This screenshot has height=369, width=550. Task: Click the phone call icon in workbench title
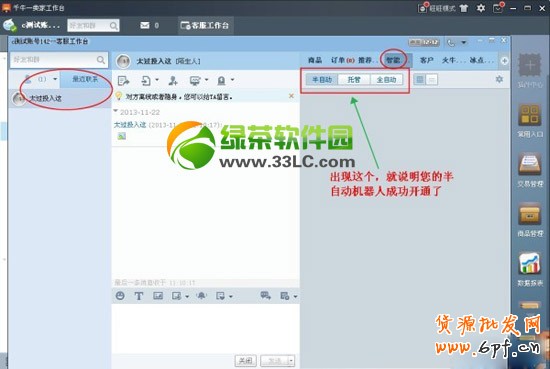point(451,42)
